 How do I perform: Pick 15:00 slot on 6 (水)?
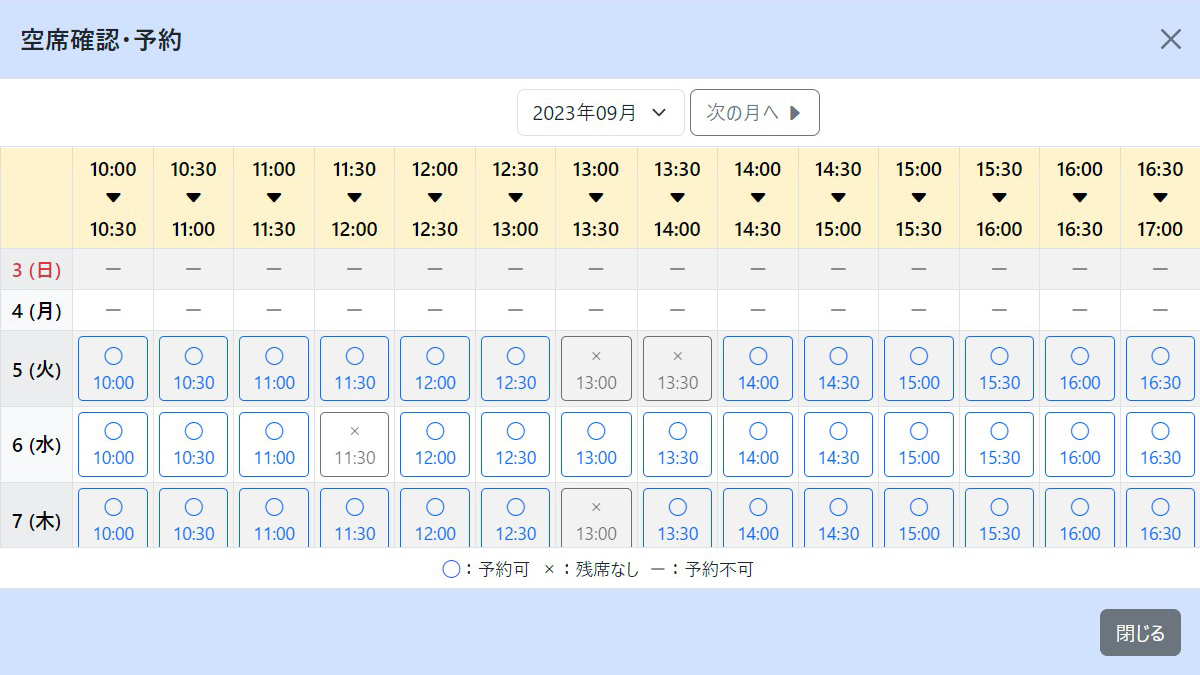click(918, 445)
